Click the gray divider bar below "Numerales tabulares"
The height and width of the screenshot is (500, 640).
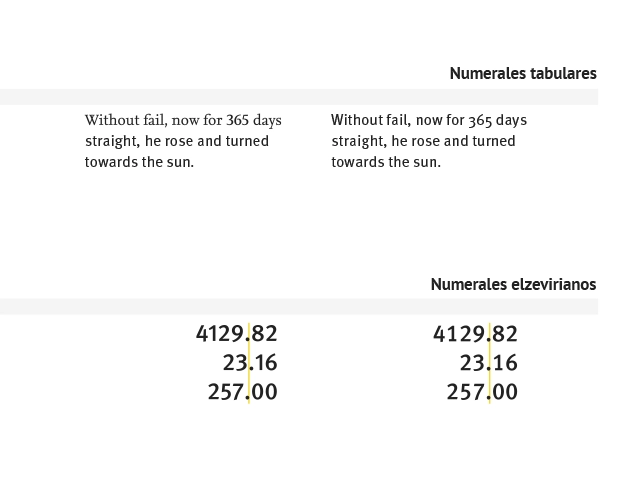[x=299, y=97]
